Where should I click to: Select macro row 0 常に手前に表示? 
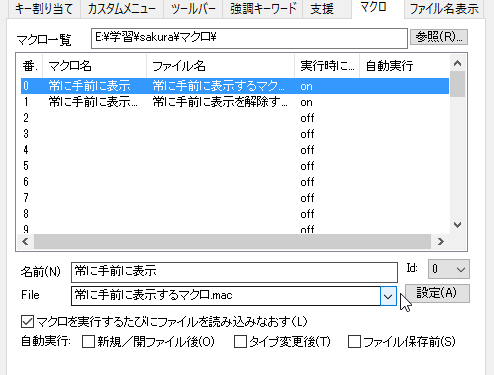tap(235, 86)
